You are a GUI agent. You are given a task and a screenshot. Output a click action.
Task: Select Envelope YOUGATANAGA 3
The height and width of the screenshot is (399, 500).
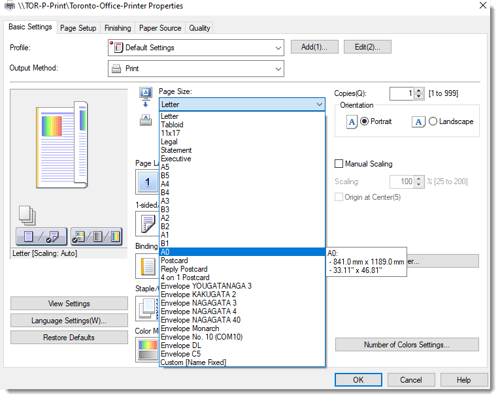click(x=242, y=286)
